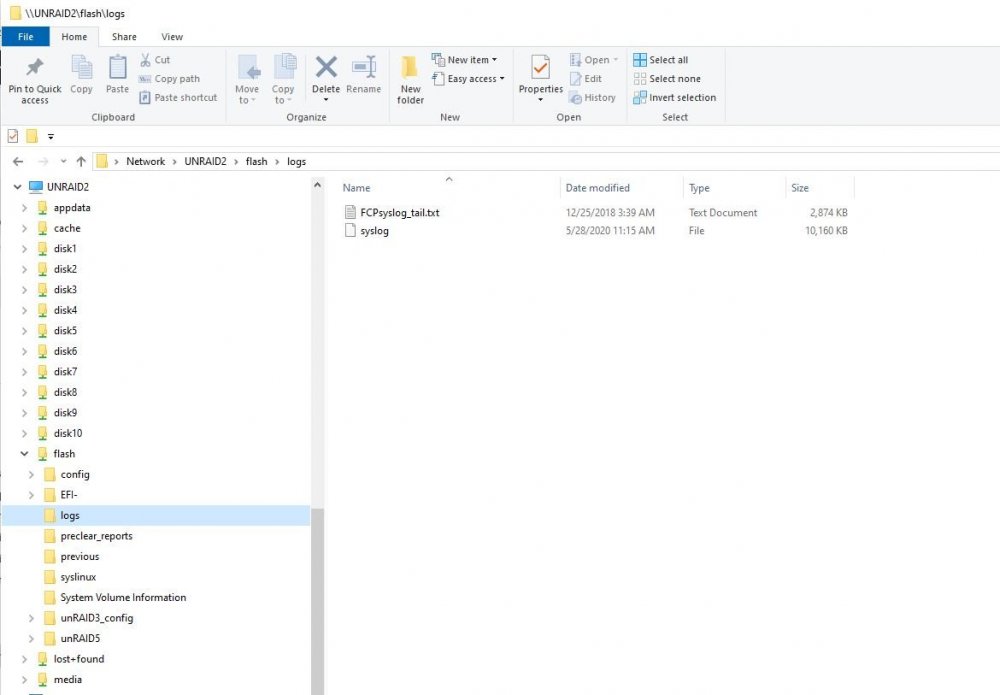The height and width of the screenshot is (695, 1000).
Task: Select System Volume Information folder
Action: [x=123, y=597]
